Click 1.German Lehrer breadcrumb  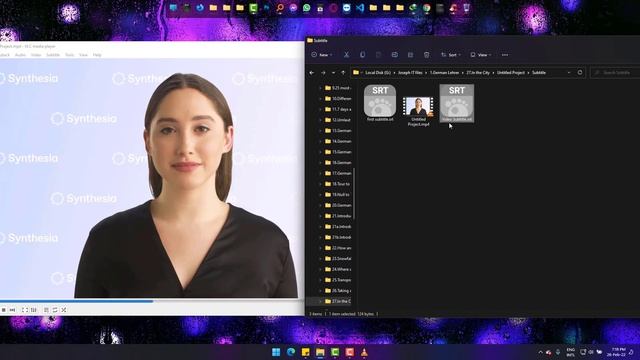(x=444, y=73)
